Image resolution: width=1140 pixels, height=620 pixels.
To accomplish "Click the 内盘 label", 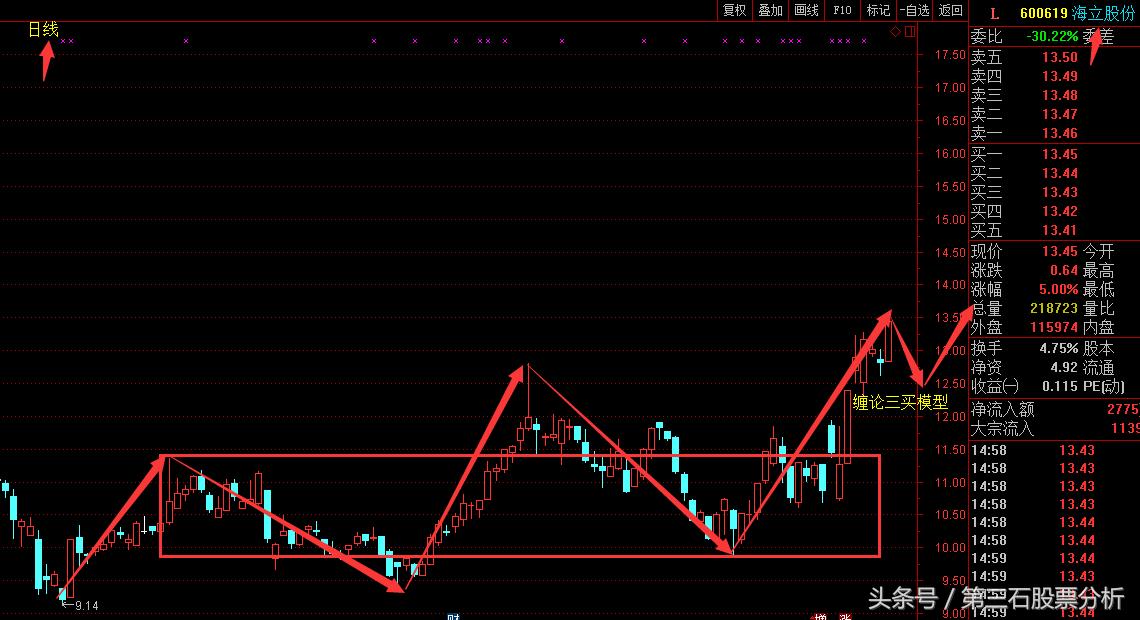I will [1098, 328].
